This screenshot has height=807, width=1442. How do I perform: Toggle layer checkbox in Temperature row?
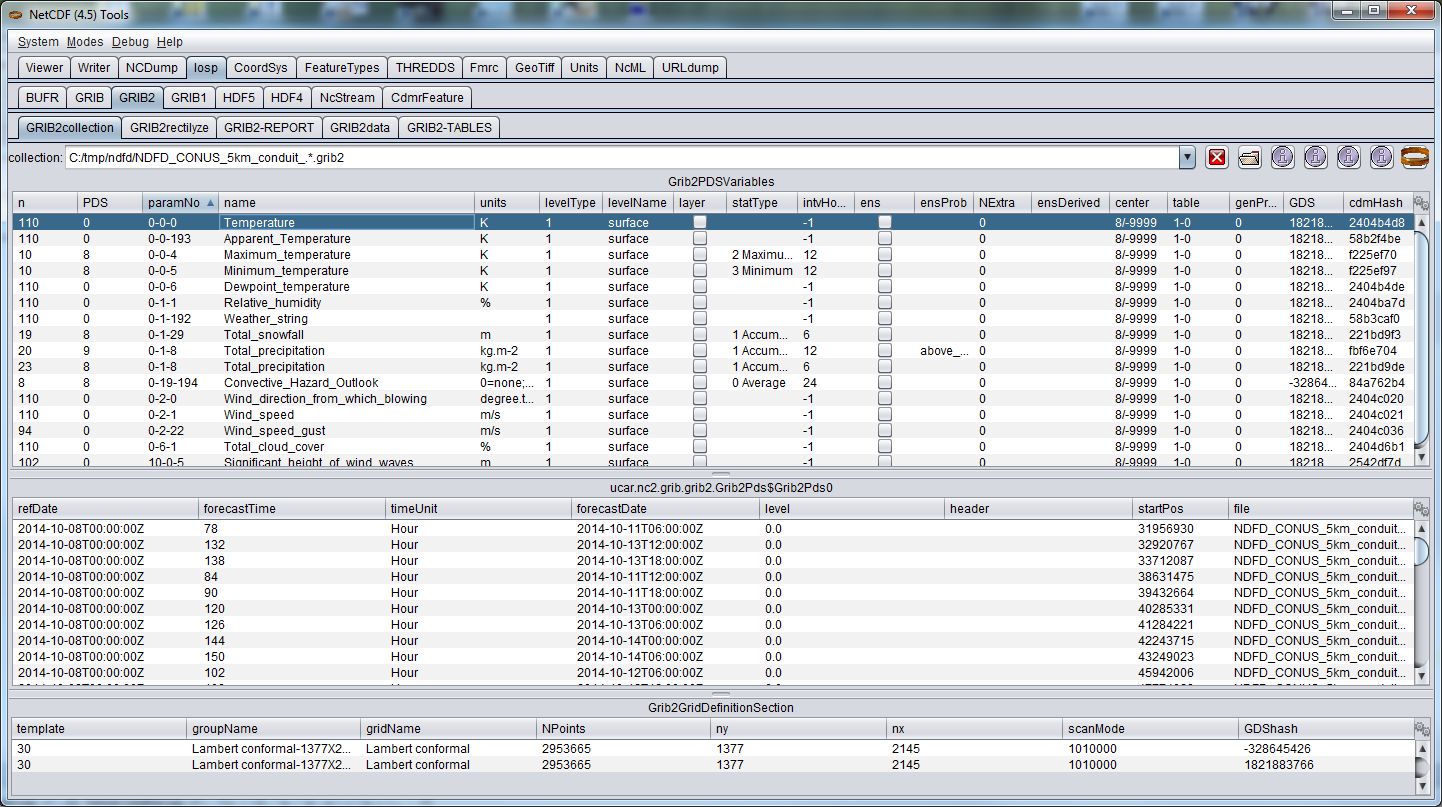coord(700,222)
